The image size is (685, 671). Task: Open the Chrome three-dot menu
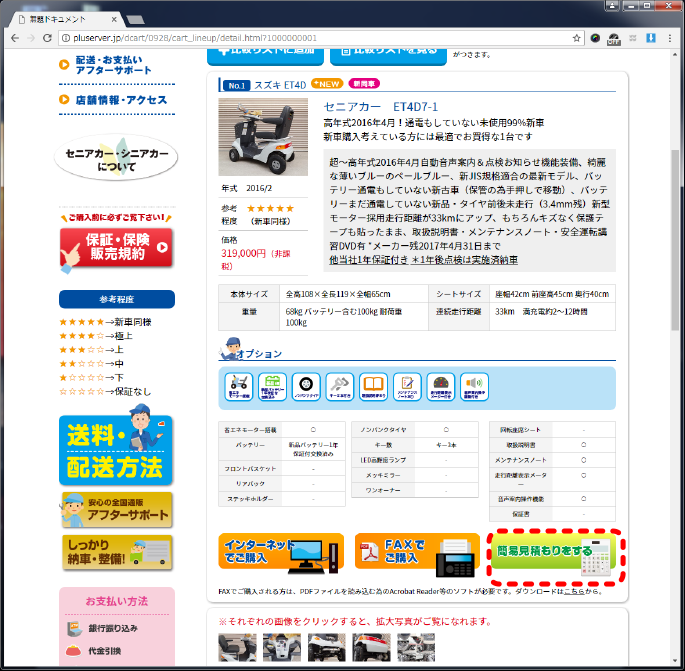pos(670,38)
